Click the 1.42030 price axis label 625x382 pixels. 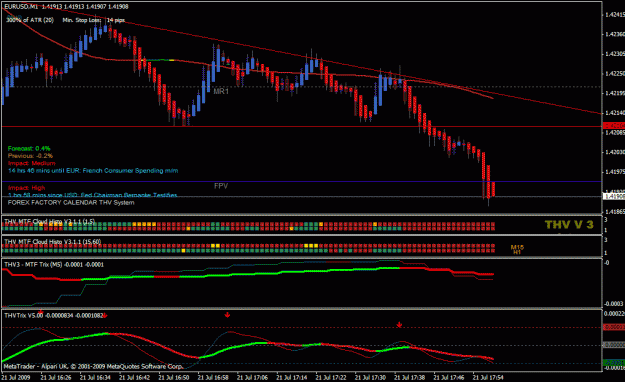(615, 152)
